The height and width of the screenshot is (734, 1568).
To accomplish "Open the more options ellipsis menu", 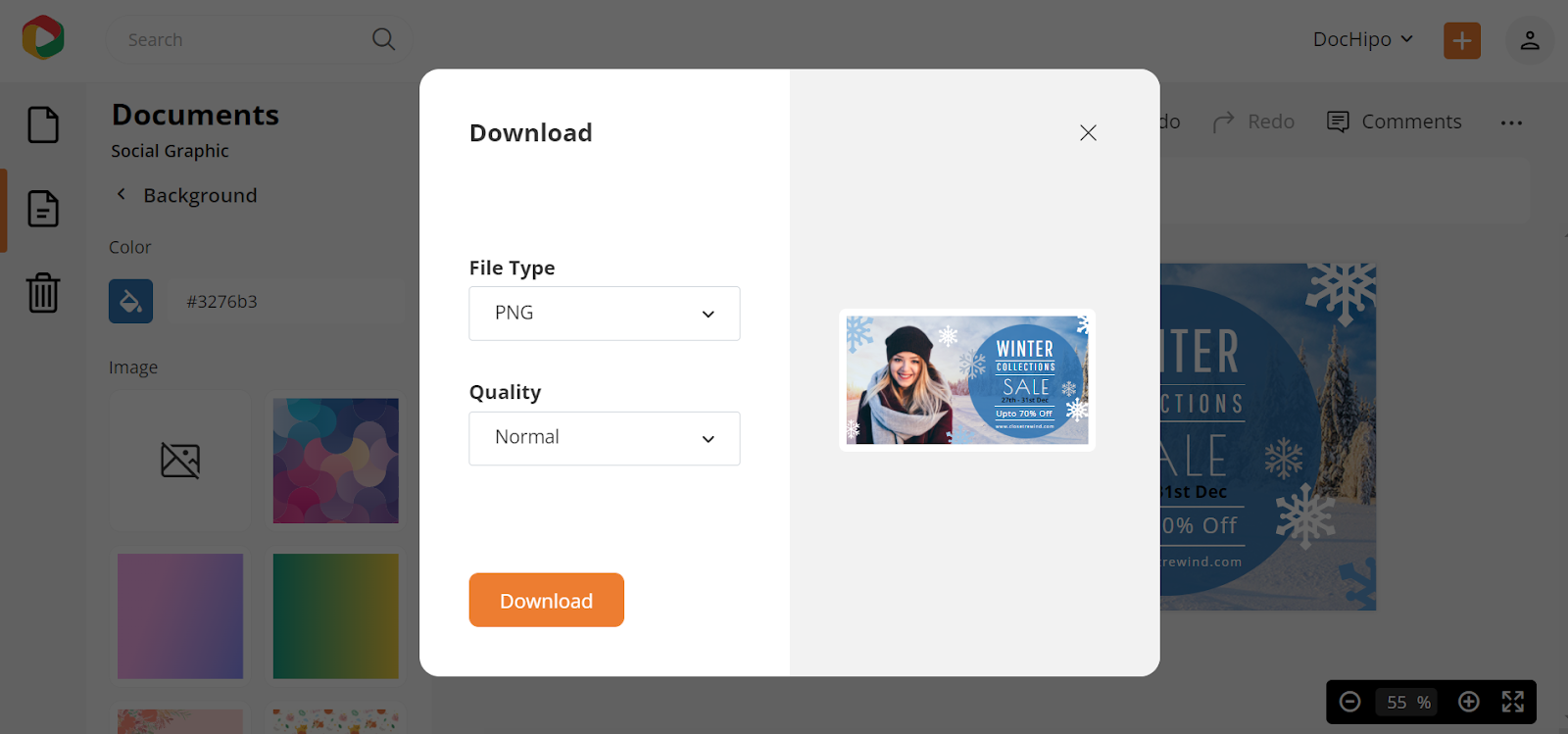I will 1511,122.
